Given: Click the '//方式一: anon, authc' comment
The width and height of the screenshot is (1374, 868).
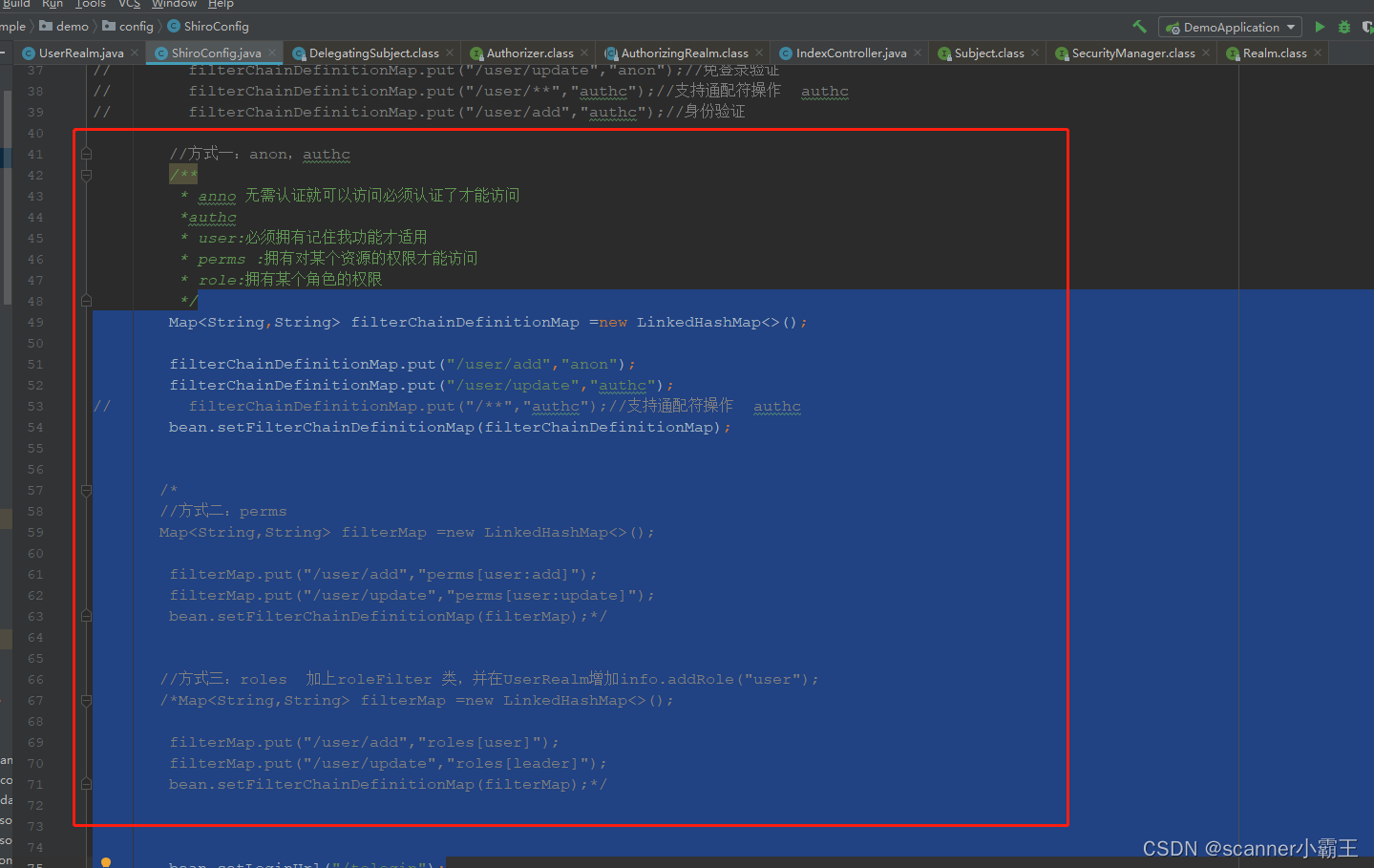Looking at the screenshot, I should coord(260,154).
